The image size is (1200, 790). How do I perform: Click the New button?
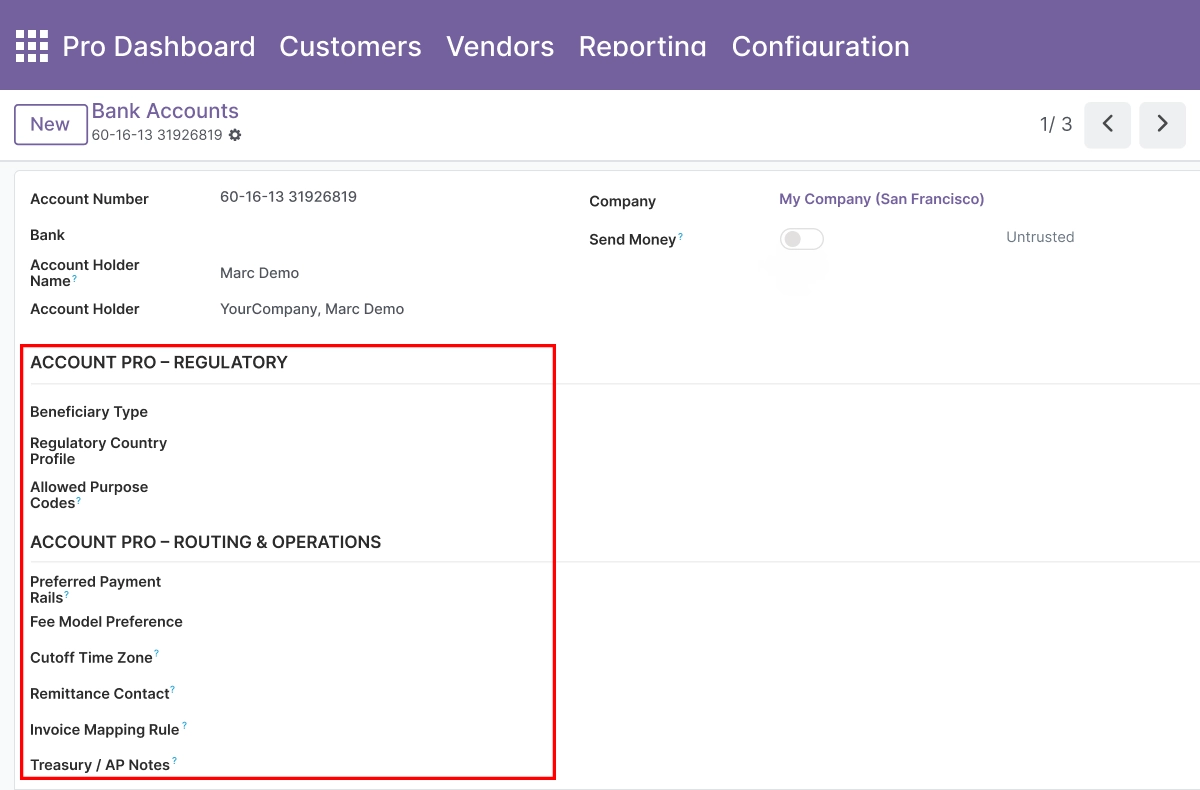50,125
